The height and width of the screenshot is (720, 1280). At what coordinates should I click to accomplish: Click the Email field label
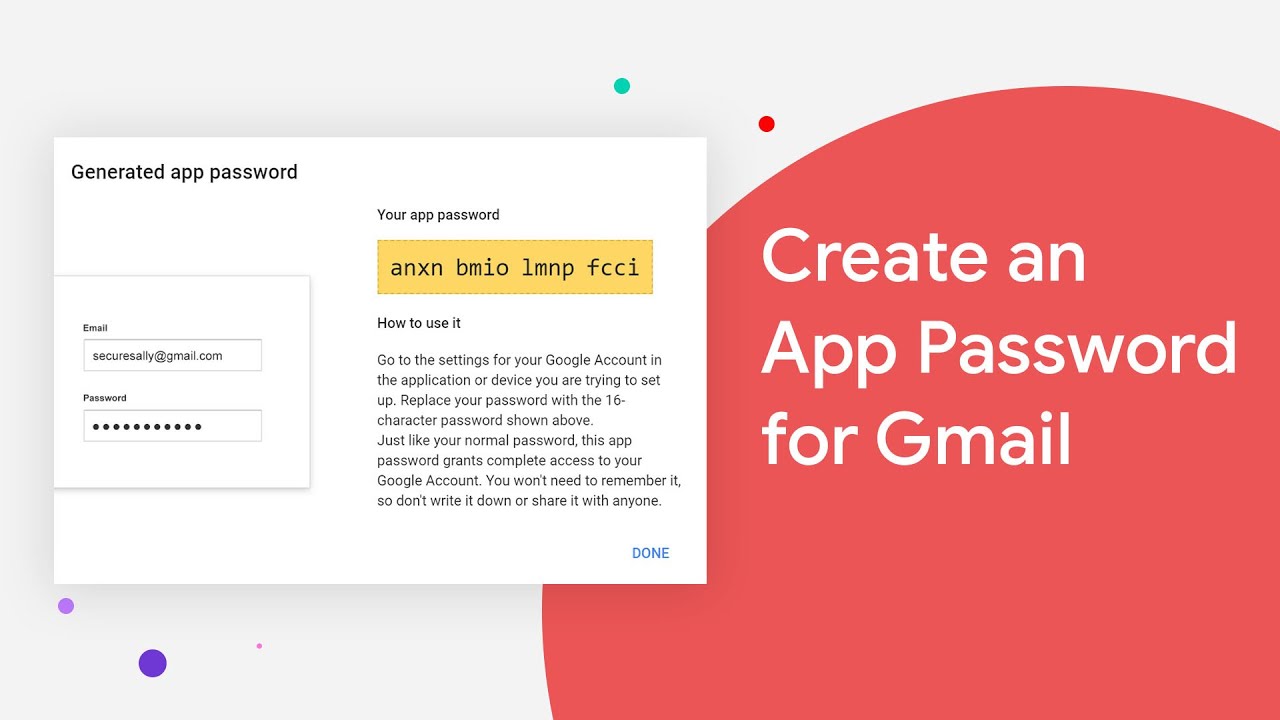click(95, 328)
